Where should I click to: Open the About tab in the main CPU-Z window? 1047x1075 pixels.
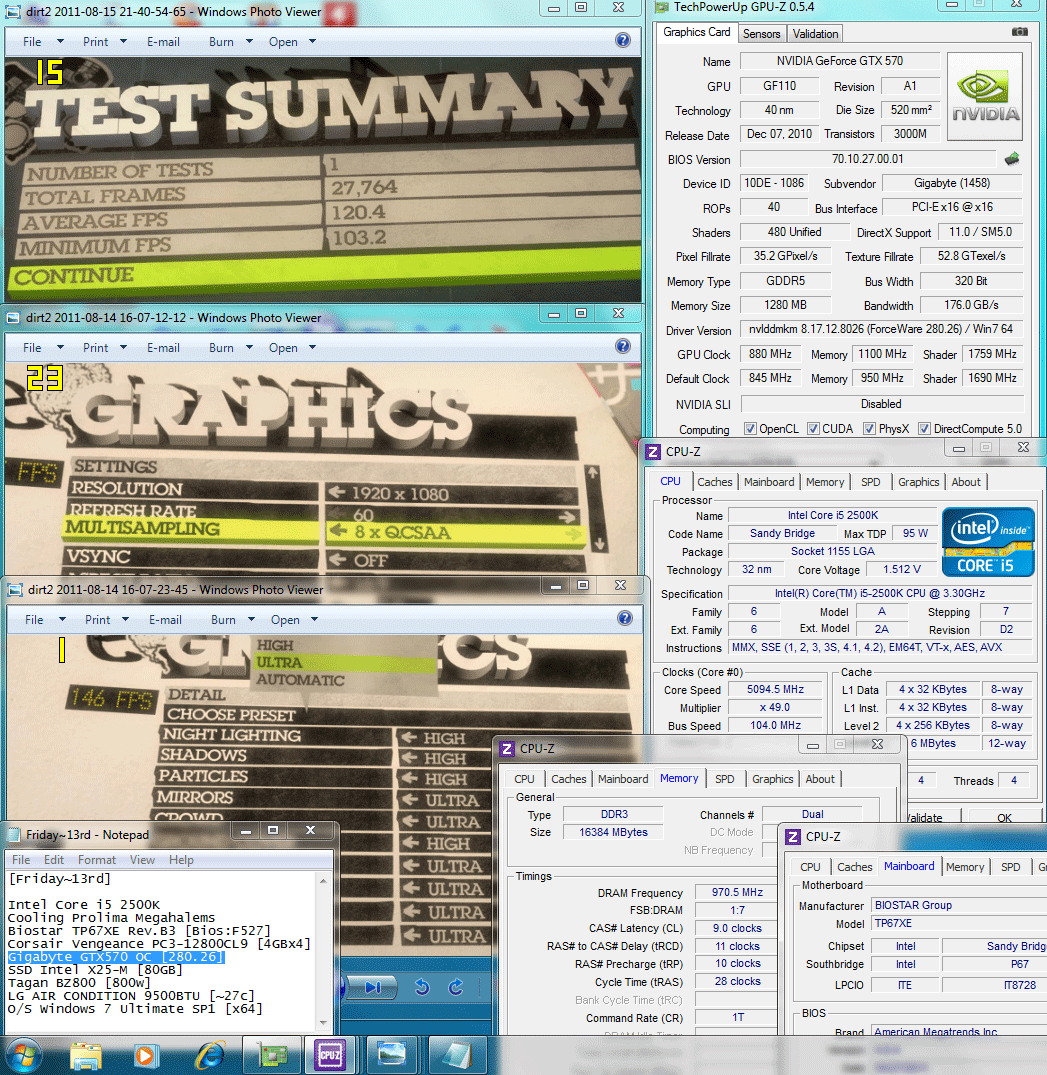pyautogui.click(x=965, y=482)
